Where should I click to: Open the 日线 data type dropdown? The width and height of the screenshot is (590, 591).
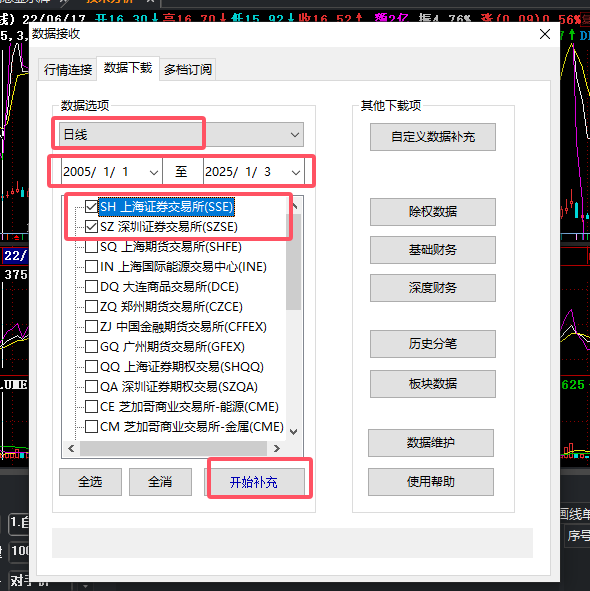[x=181, y=135]
